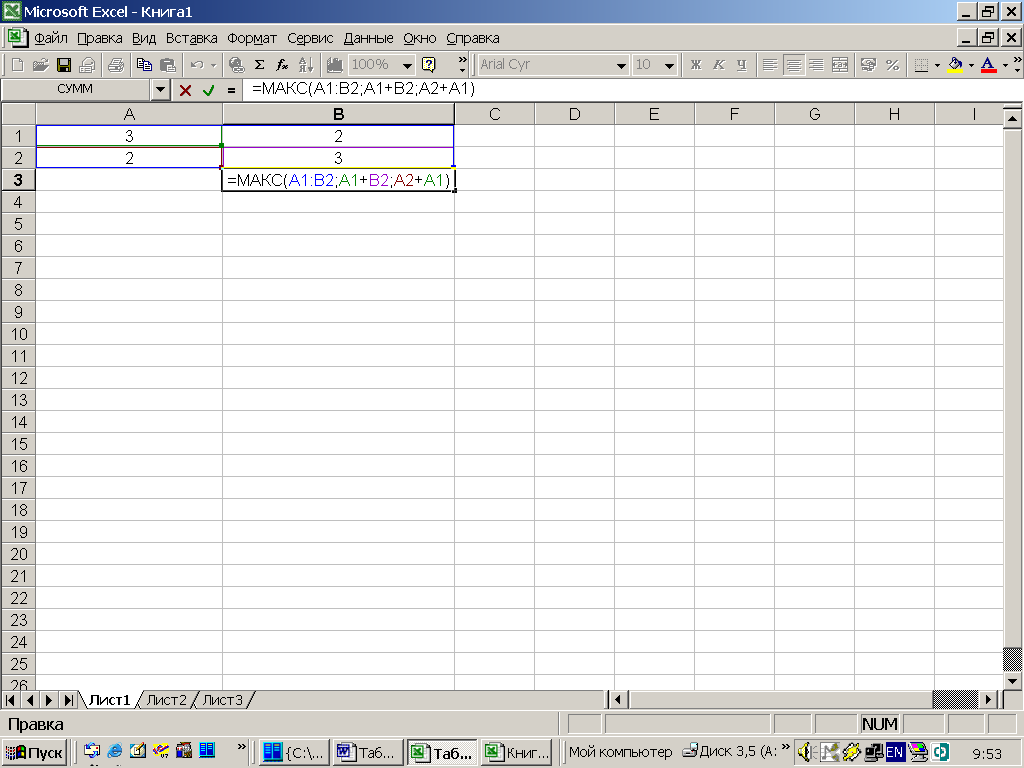
Task: Create a new workbook with the New icon
Action: 18,65
